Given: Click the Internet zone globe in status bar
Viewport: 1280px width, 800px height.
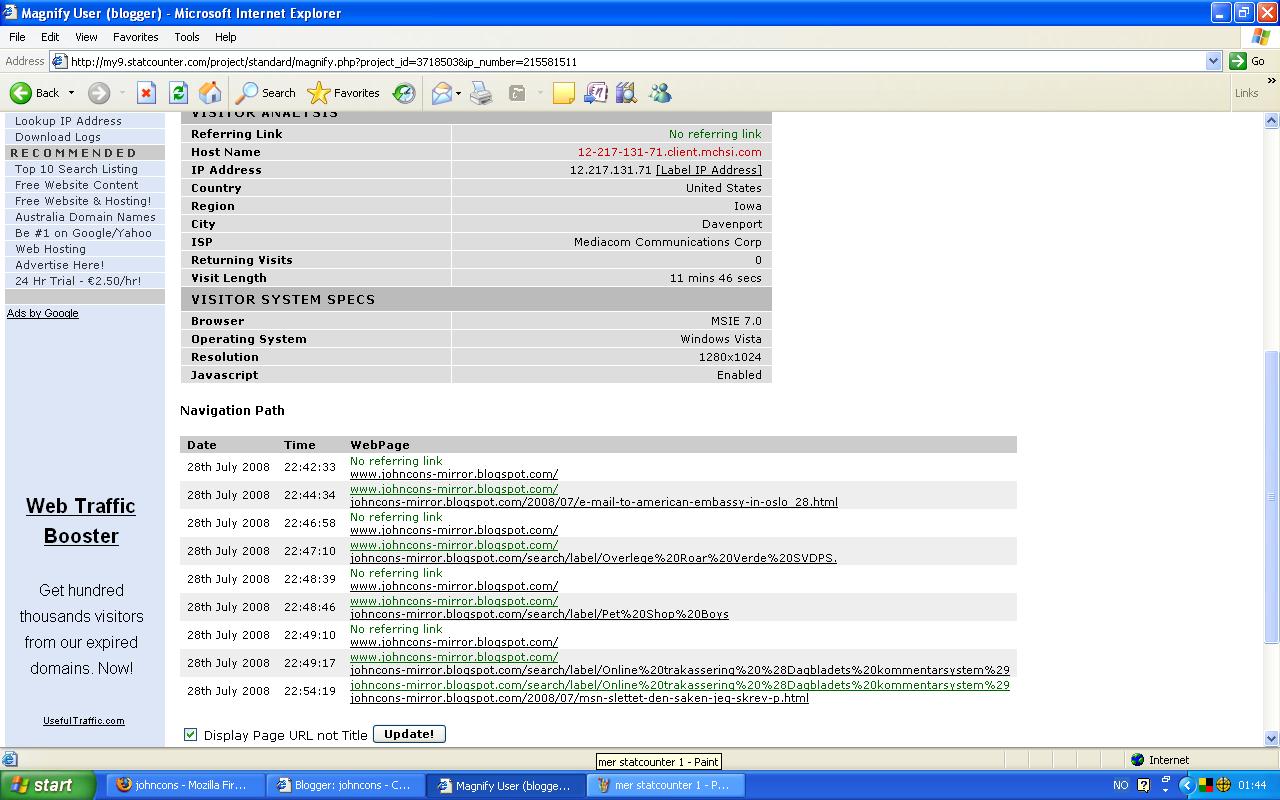Looking at the screenshot, I should click(1137, 760).
